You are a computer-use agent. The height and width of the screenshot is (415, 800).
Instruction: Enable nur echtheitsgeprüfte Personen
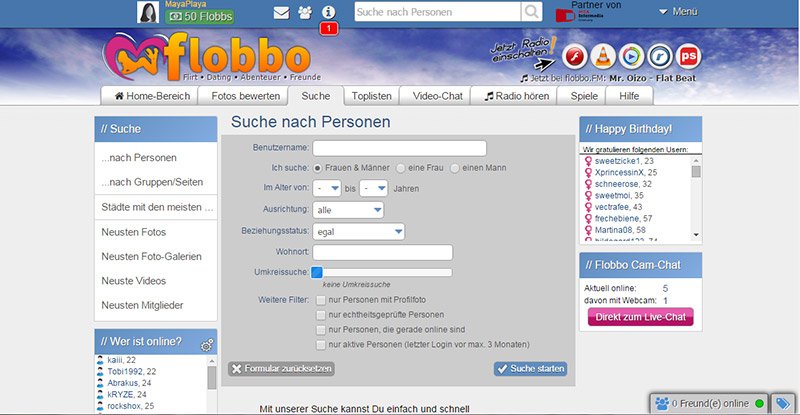pyautogui.click(x=320, y=315)
